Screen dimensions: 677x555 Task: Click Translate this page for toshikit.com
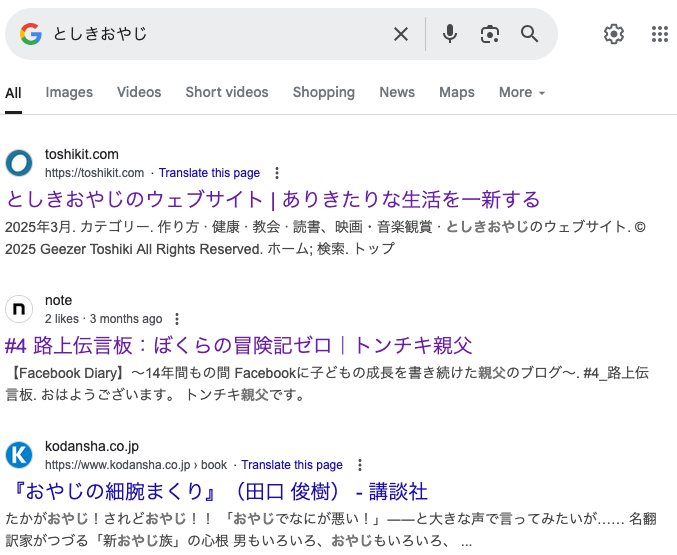pyautogui.click(x=209, y=173)
